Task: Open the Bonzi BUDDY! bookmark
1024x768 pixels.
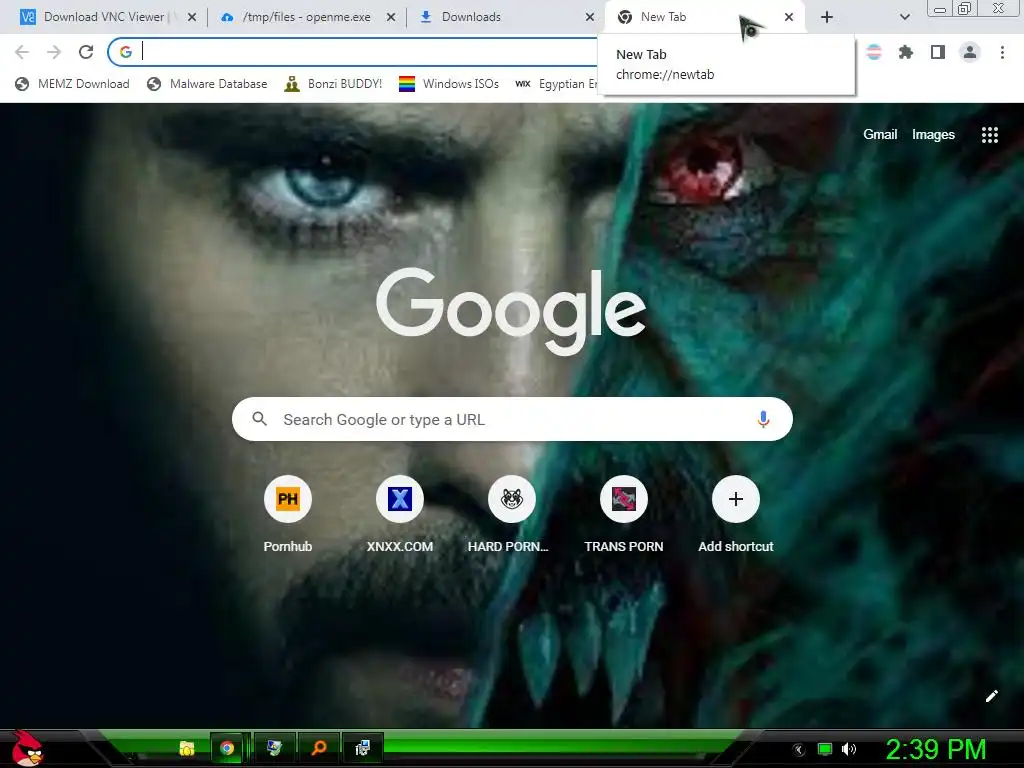Action: pyautogui.click(x=334, y=84)
